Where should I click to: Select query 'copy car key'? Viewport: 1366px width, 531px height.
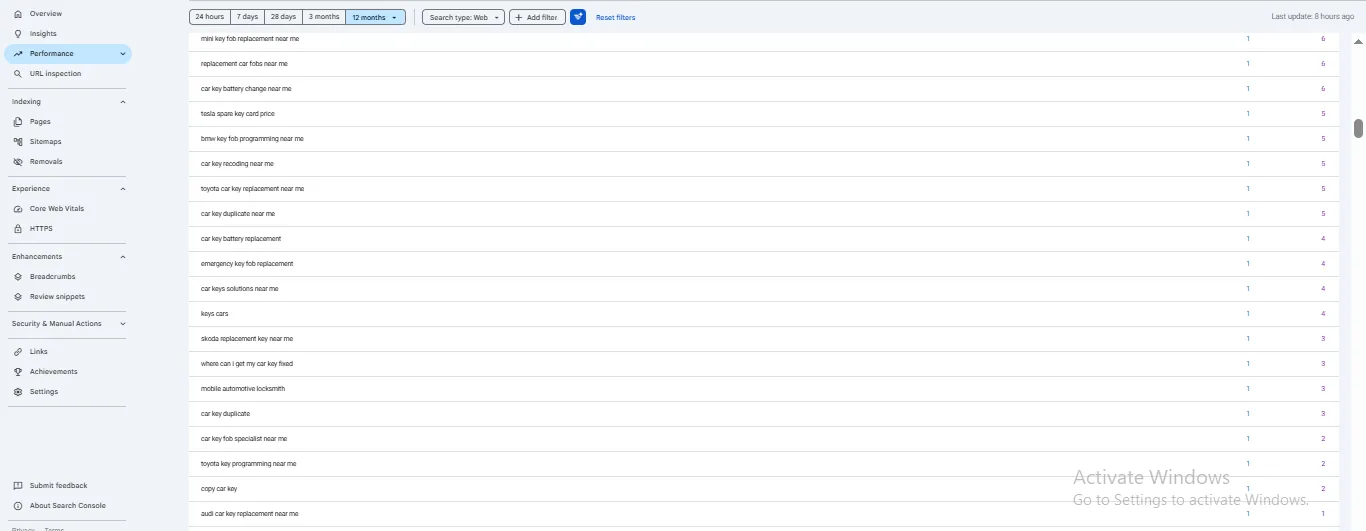coord(219,489)
